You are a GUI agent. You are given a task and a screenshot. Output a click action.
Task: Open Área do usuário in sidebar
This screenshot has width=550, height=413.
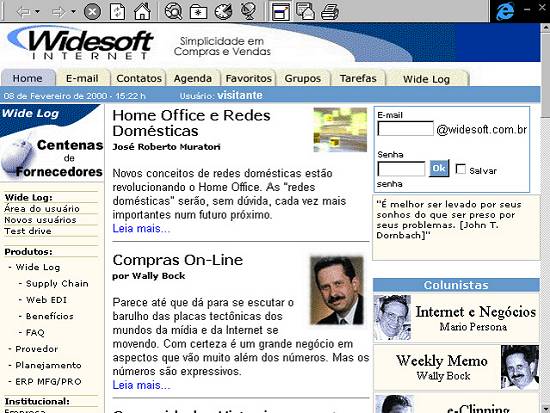point(42,208)
